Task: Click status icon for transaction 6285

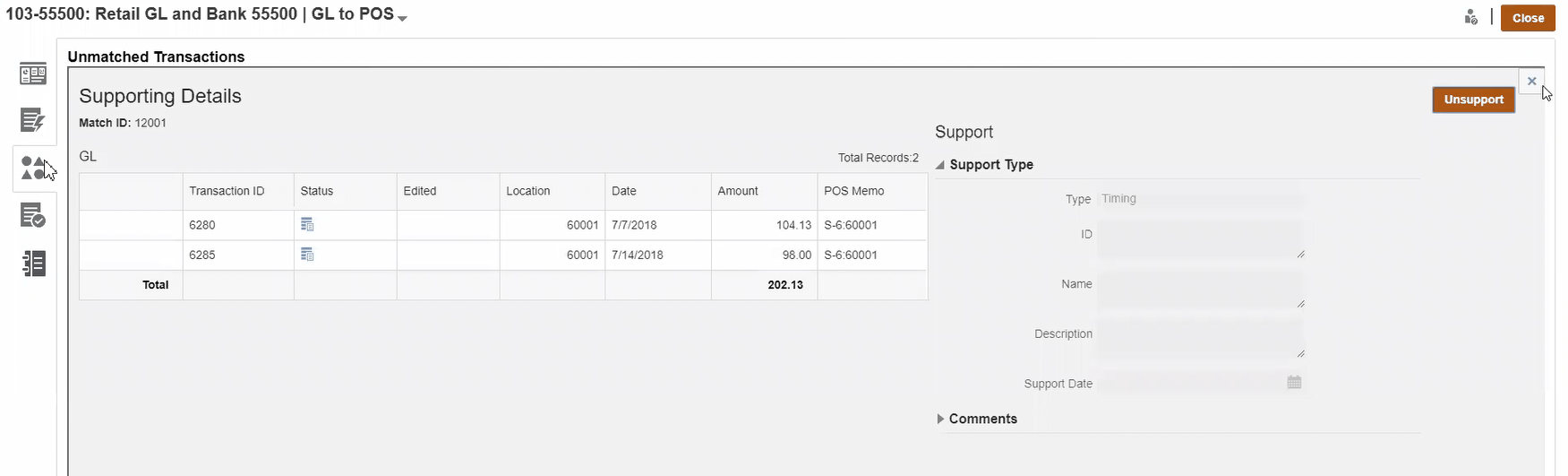Action: click(x=307, y=255)
